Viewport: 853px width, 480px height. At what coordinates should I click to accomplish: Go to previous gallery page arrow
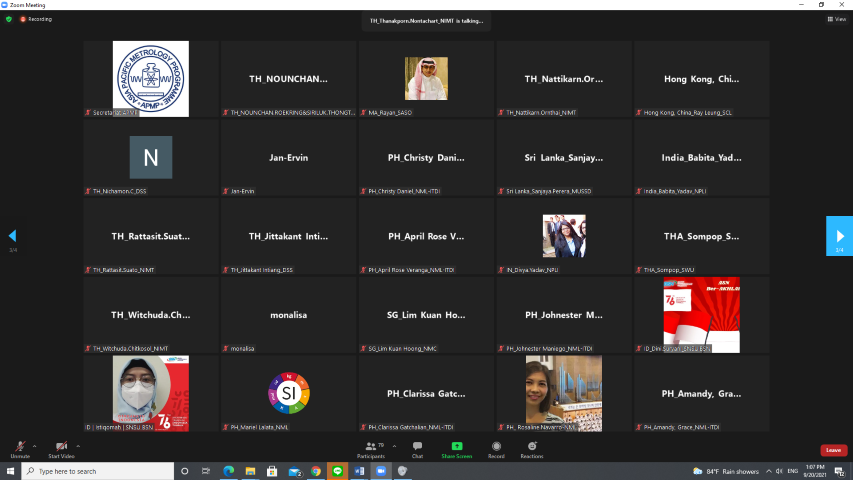click(x=12, y=236)
